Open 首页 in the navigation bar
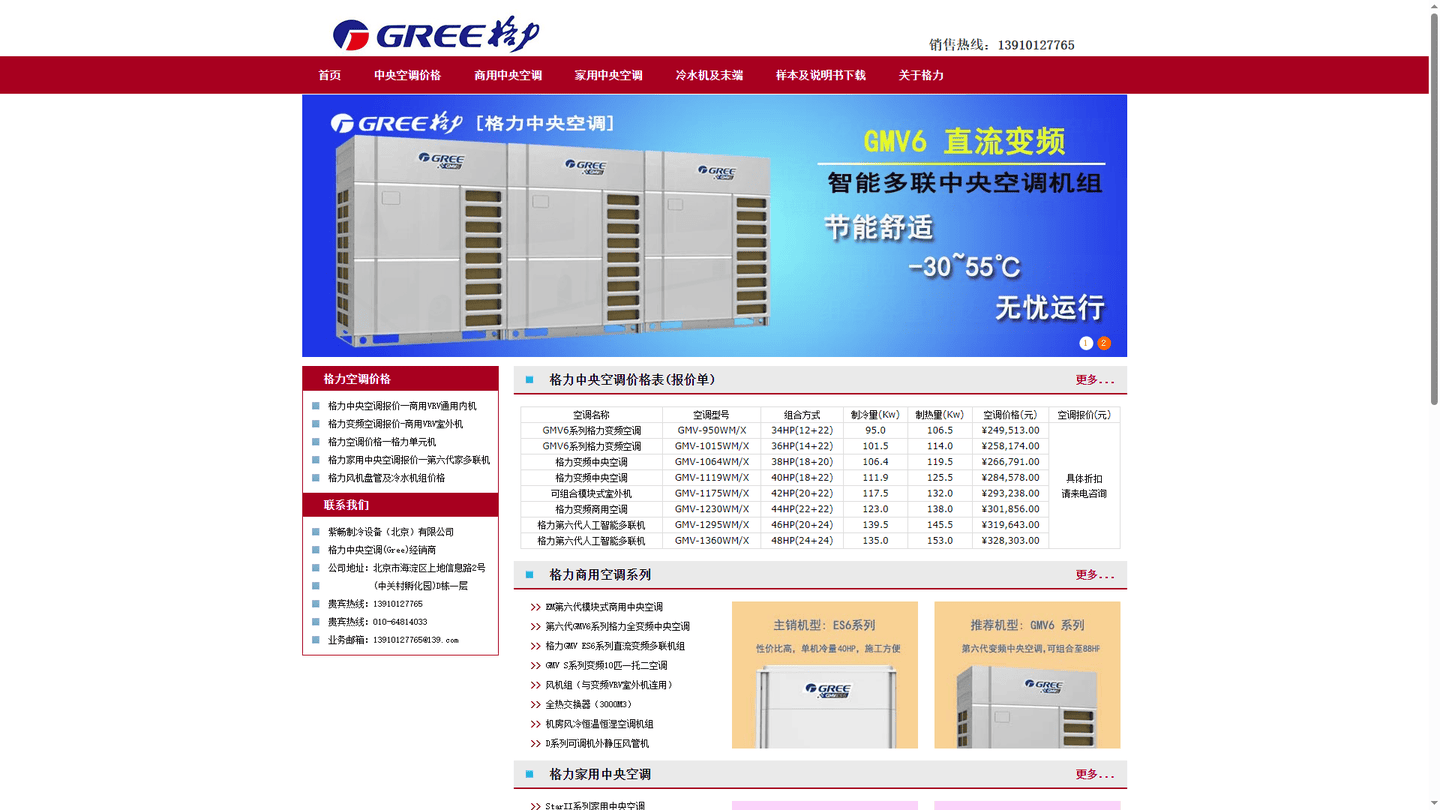Image resolution: width=1440 pixels, height=810 pixels. tap(330, 75)
